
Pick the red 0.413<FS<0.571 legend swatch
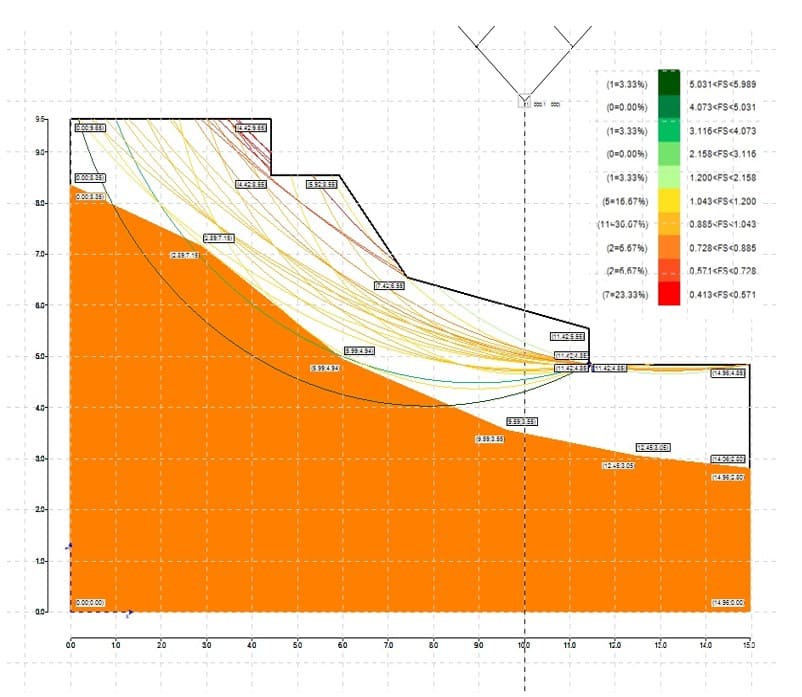pos(669,294)
